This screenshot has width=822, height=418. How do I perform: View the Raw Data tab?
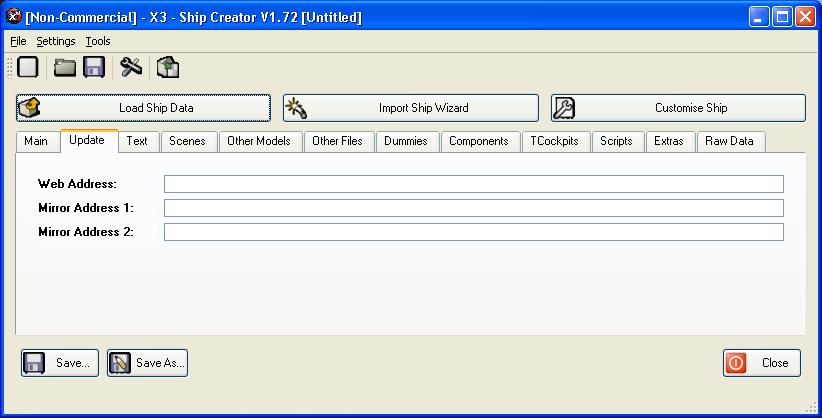[729, 141]
